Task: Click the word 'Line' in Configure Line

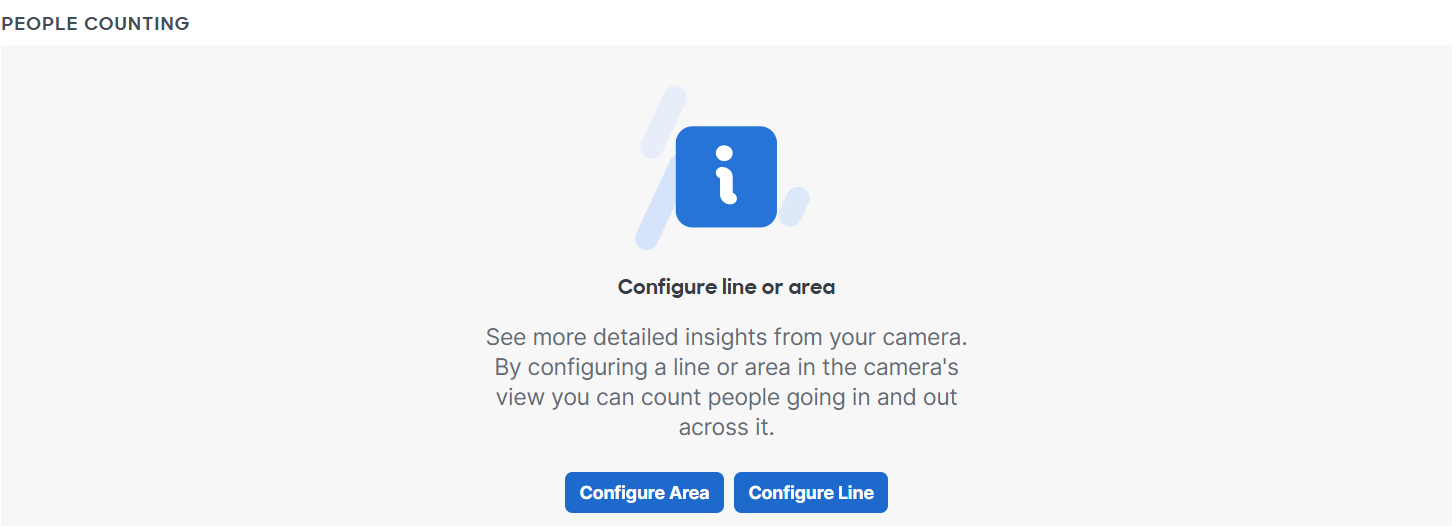Action: click(x=855, y=493)
